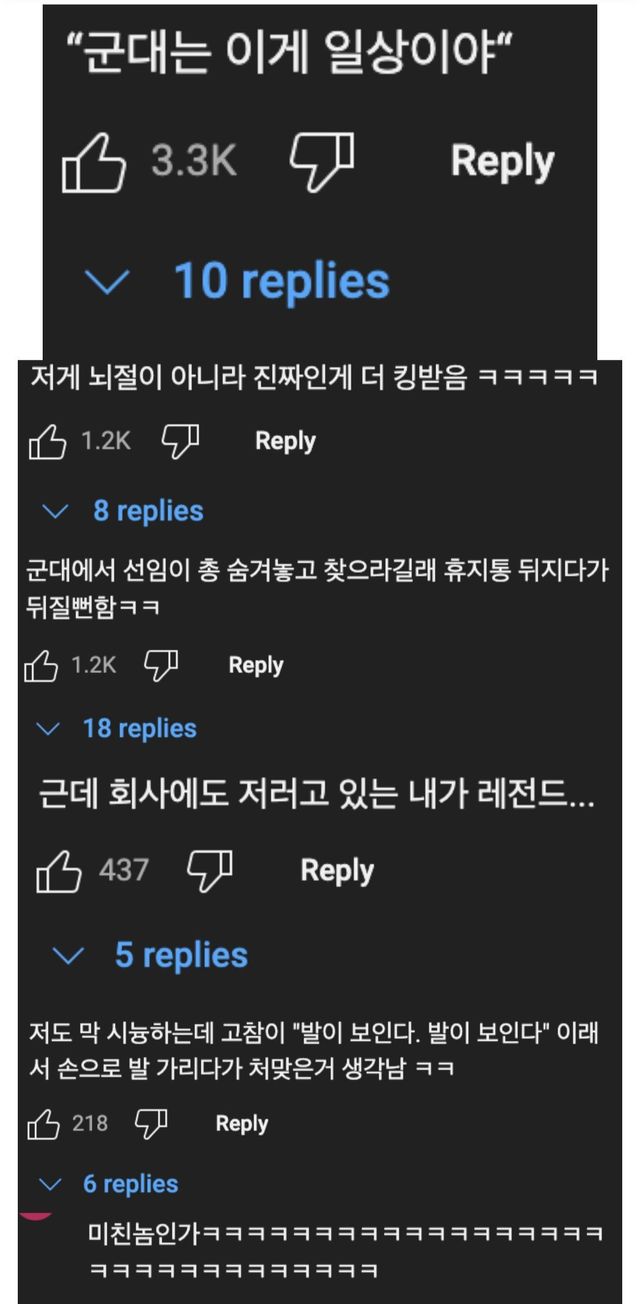The height and width of the screenshot is (1304, 640).
Task: Dislike the comment with 218 likes
Action: point(150,1124)
